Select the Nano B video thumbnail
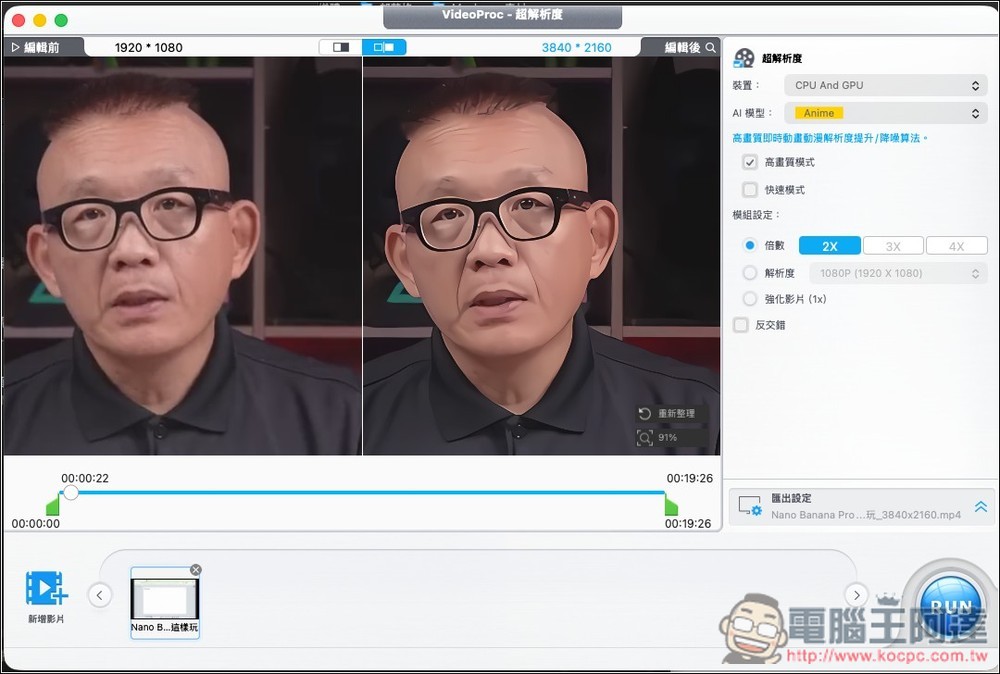The image size is (1000, 674). [164, 600]
